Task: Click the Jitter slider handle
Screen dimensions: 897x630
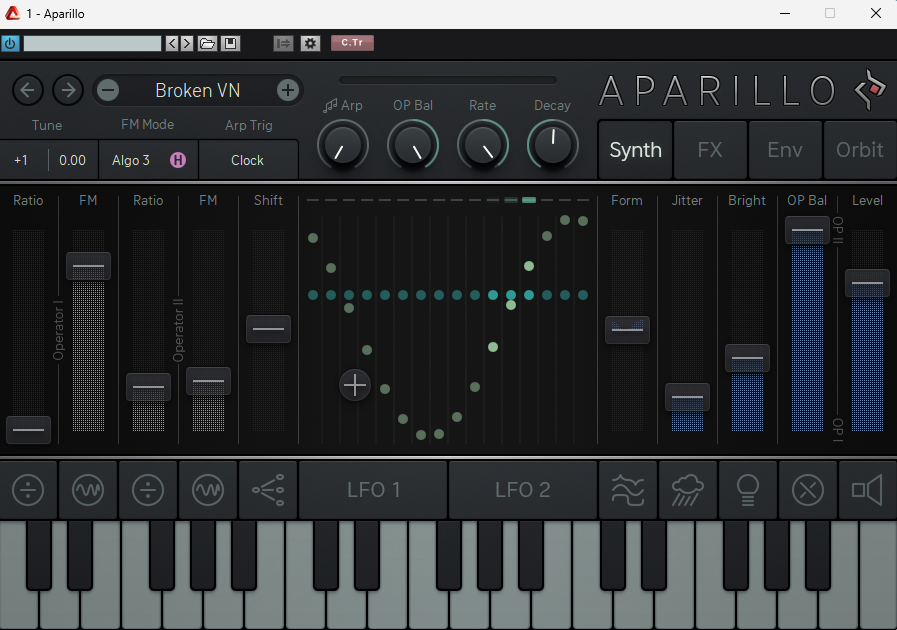Action: (687, 397)
